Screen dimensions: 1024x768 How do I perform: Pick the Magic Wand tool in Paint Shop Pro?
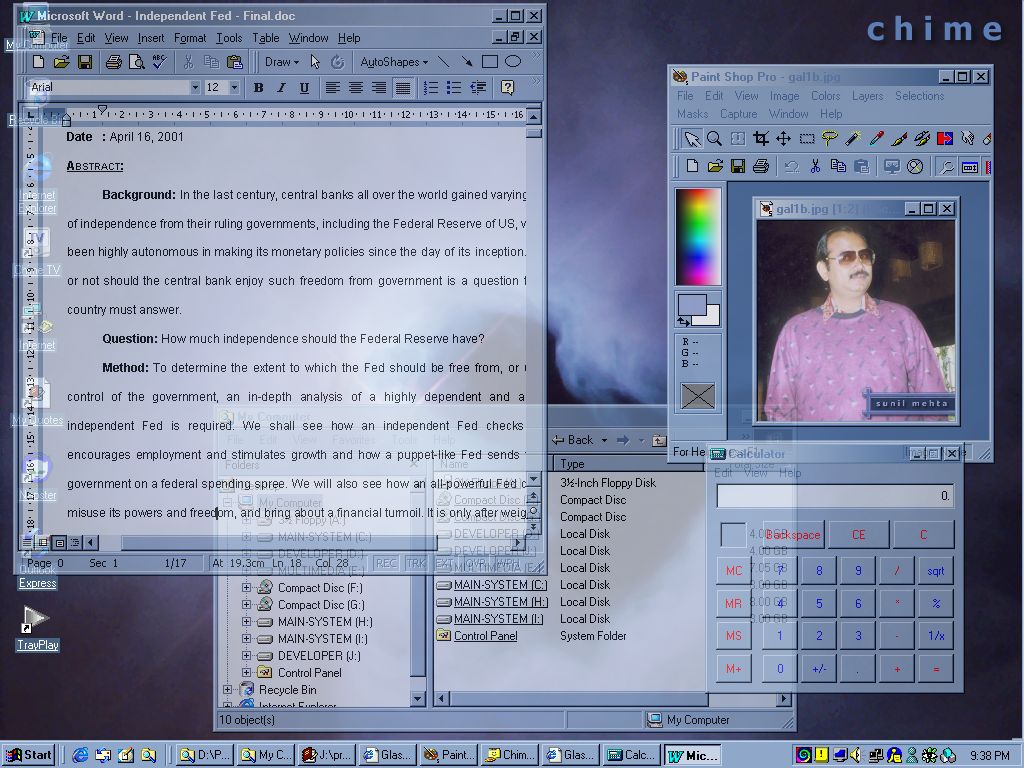point(852,139)
